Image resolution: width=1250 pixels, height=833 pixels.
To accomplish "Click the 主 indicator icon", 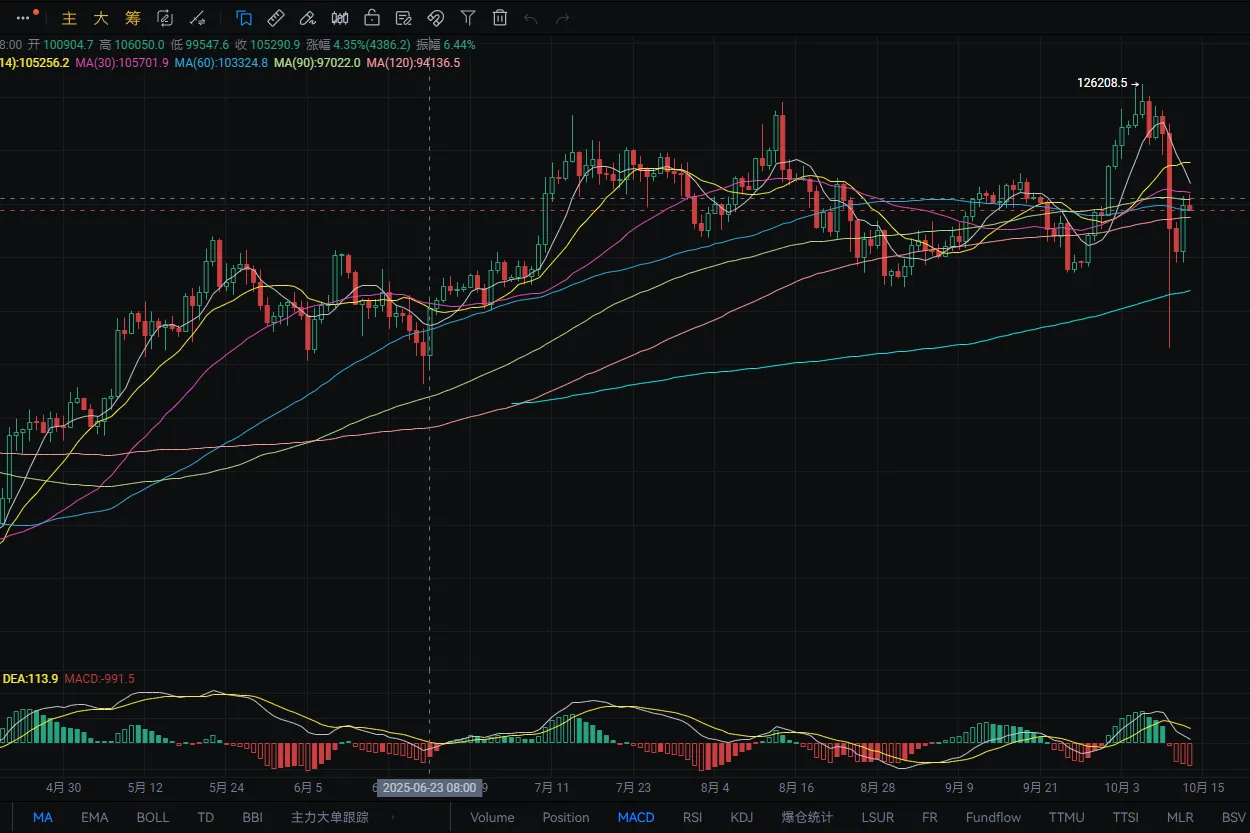I will [x=69, y=18].
